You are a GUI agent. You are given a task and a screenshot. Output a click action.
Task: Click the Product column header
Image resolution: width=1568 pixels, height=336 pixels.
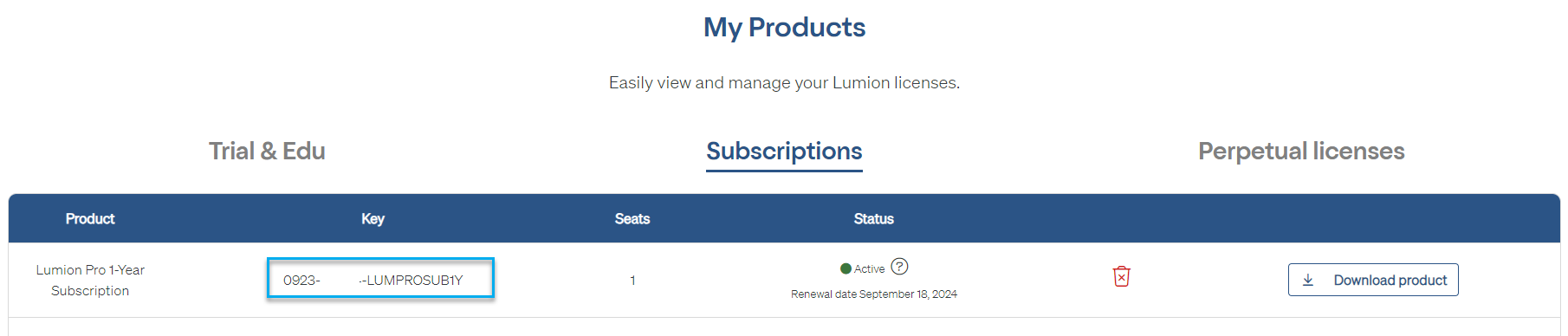point(90,219)
